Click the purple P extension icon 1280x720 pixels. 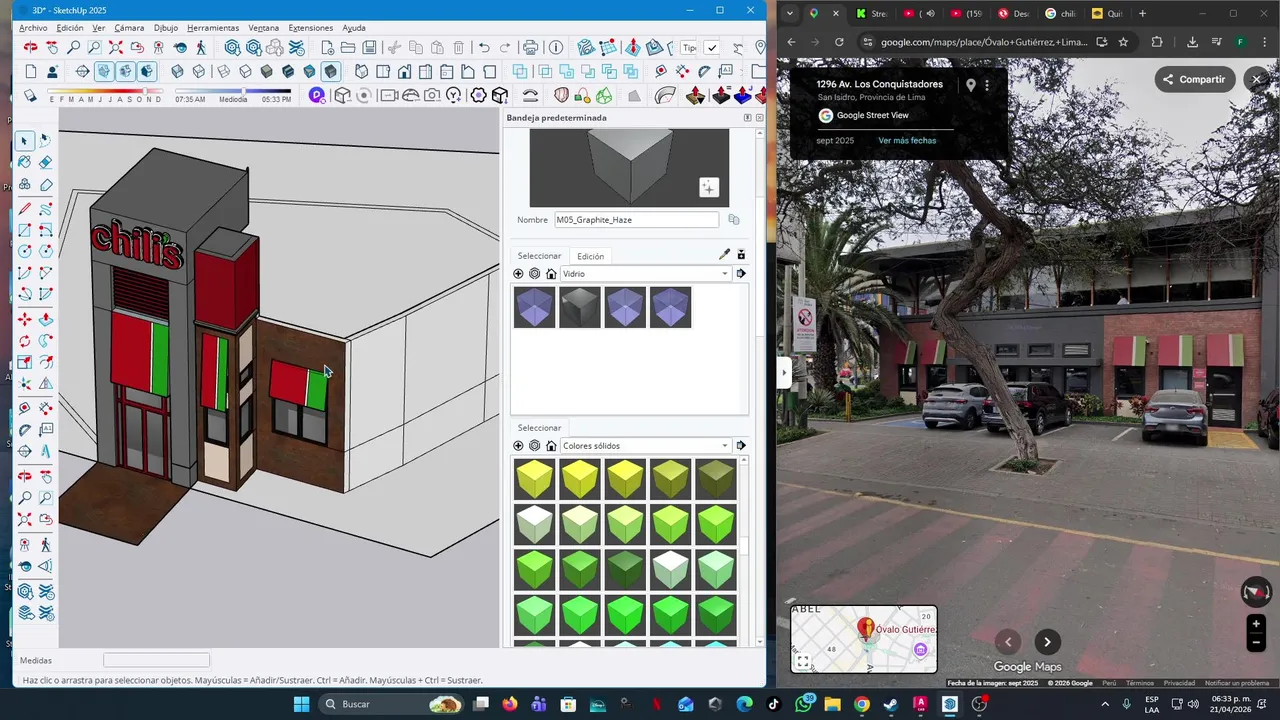tap(317, 95)
